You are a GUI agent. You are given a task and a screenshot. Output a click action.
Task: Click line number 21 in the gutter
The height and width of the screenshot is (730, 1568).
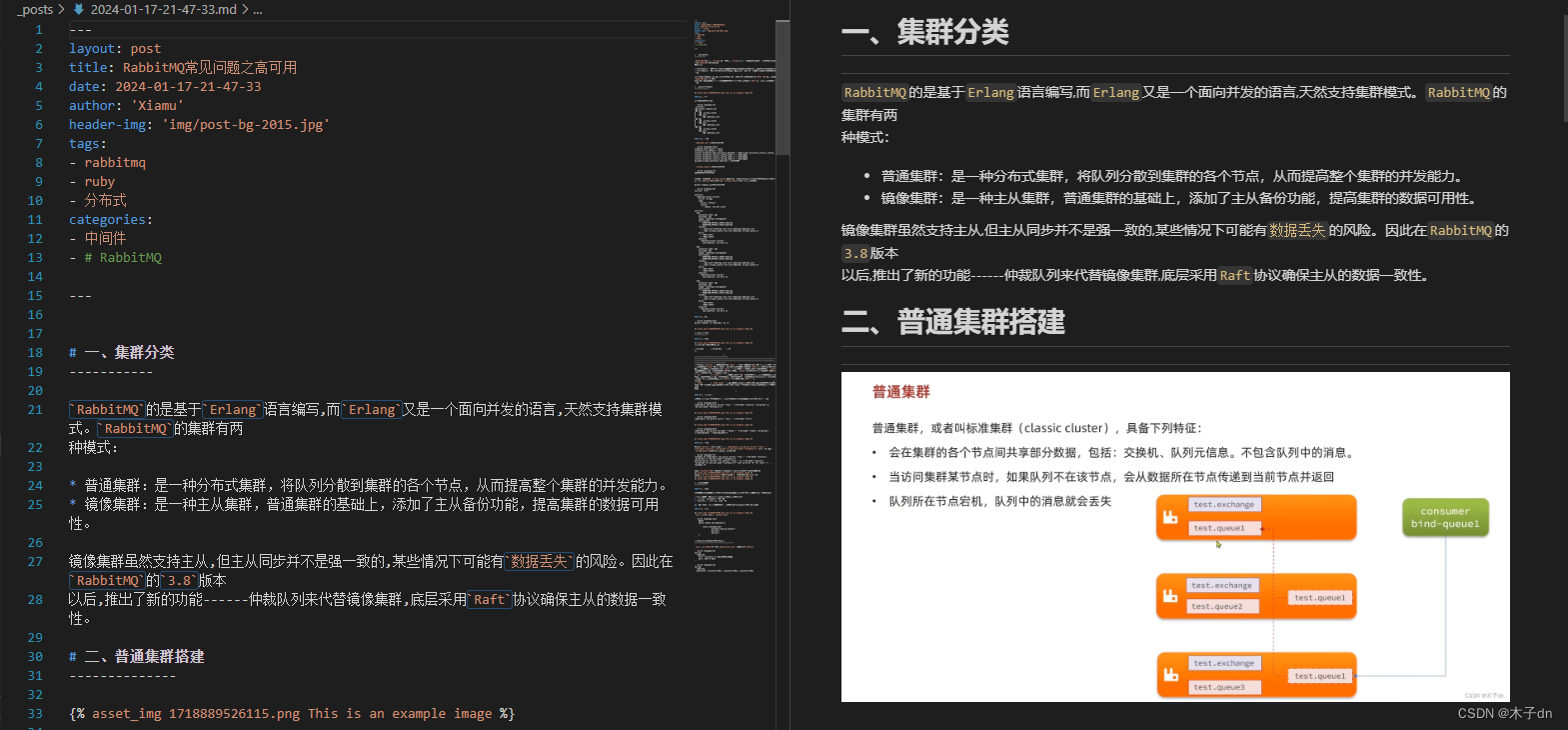[35, 409]
